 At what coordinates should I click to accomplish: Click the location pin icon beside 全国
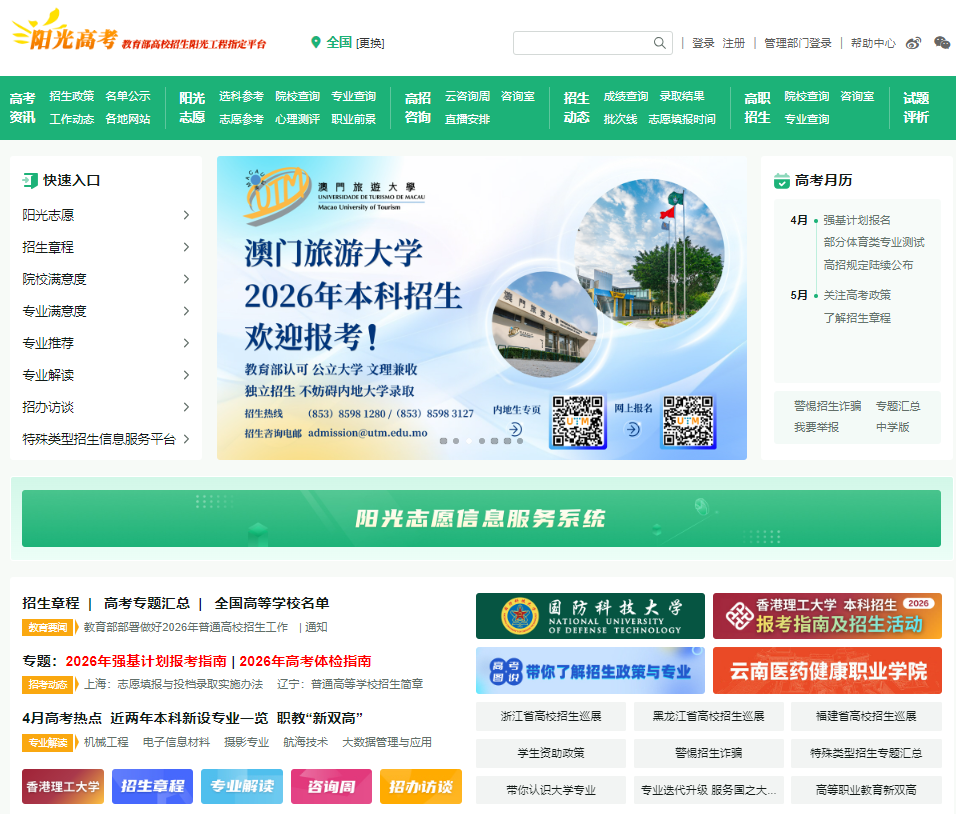click(x=318, y=42)
